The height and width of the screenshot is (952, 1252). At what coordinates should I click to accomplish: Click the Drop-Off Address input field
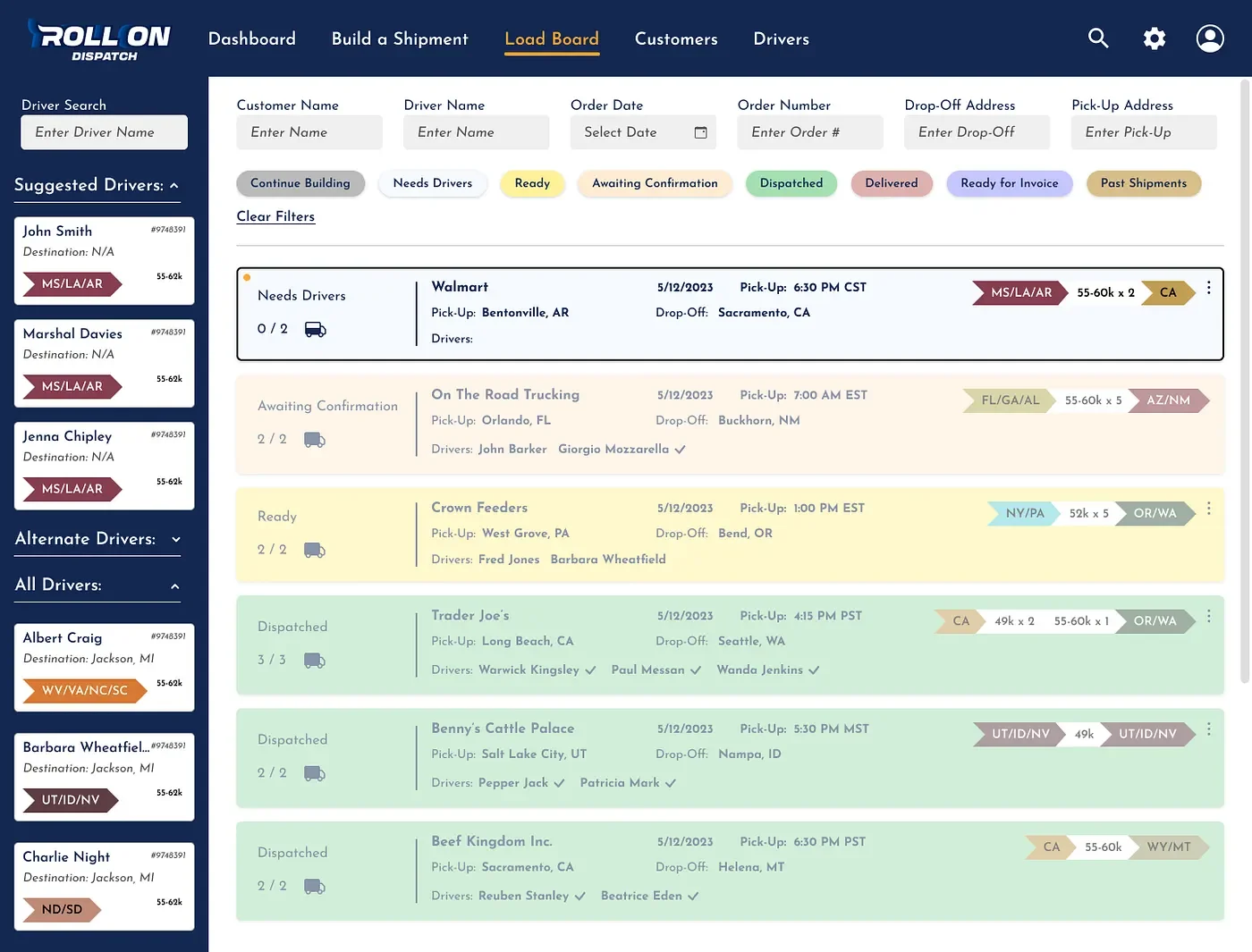click(x=977, y=132)
